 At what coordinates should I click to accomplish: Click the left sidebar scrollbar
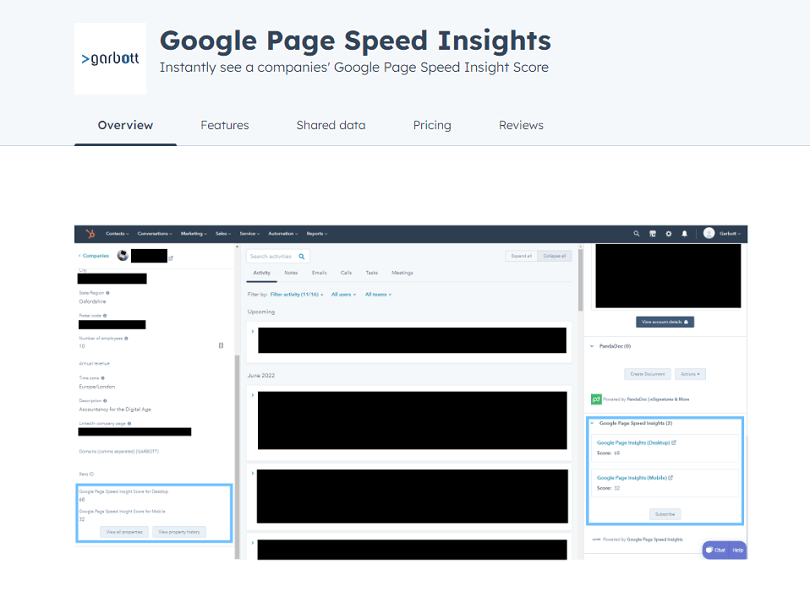point(237,457)
